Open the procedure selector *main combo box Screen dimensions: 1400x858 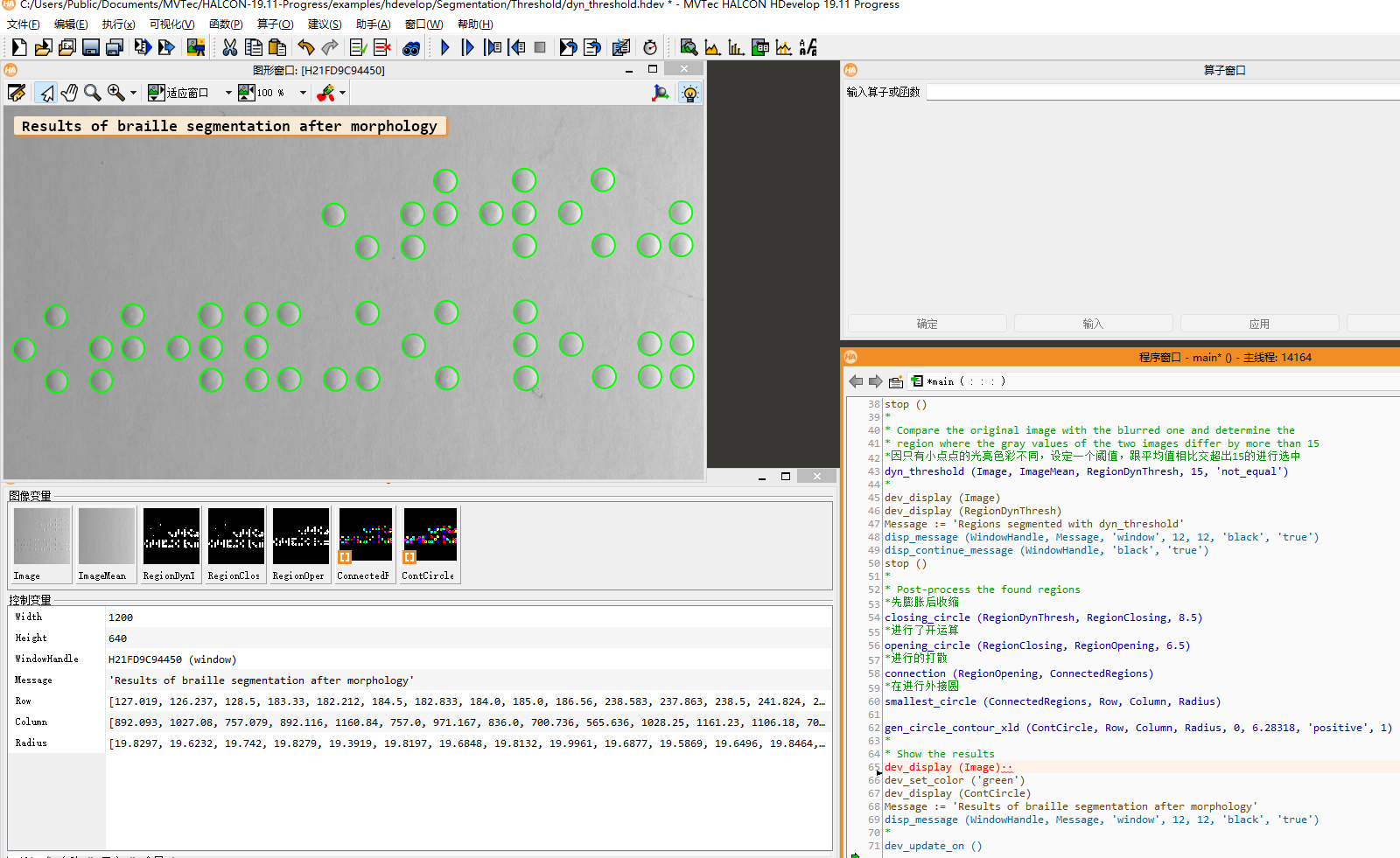(958, 381)
